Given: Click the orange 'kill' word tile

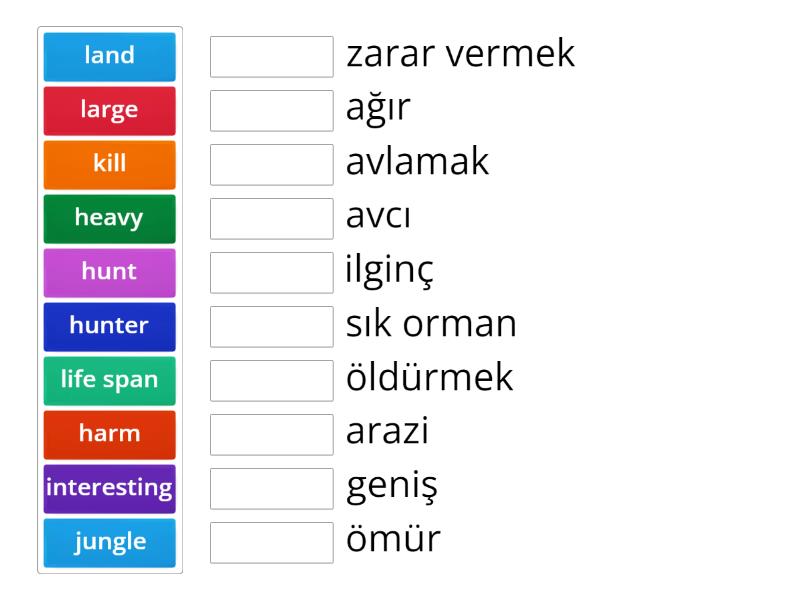Looking at the screenshot, I should 110,164.
